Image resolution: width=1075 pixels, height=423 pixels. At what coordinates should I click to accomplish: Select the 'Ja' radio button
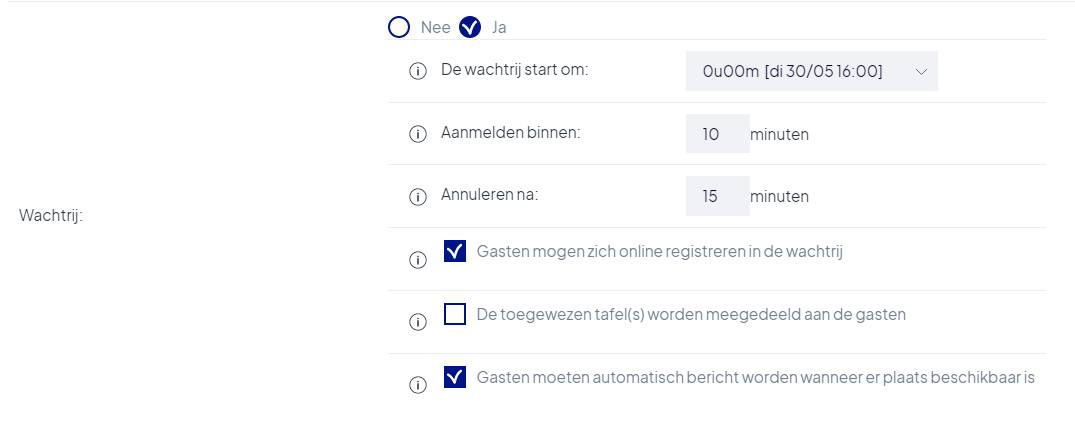[470, 27]
